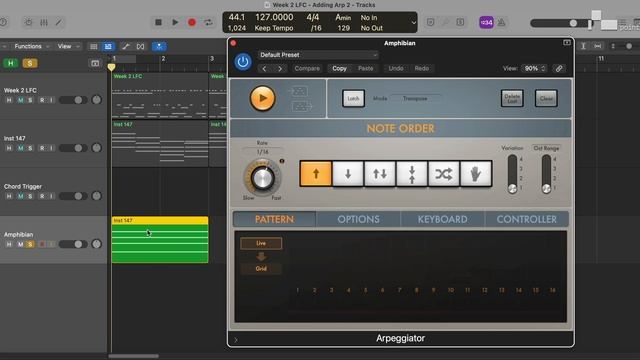The height and width of the screenshot is (360, 640).
Task: Select the Outside-In note order button
Action: pos(412,174)
